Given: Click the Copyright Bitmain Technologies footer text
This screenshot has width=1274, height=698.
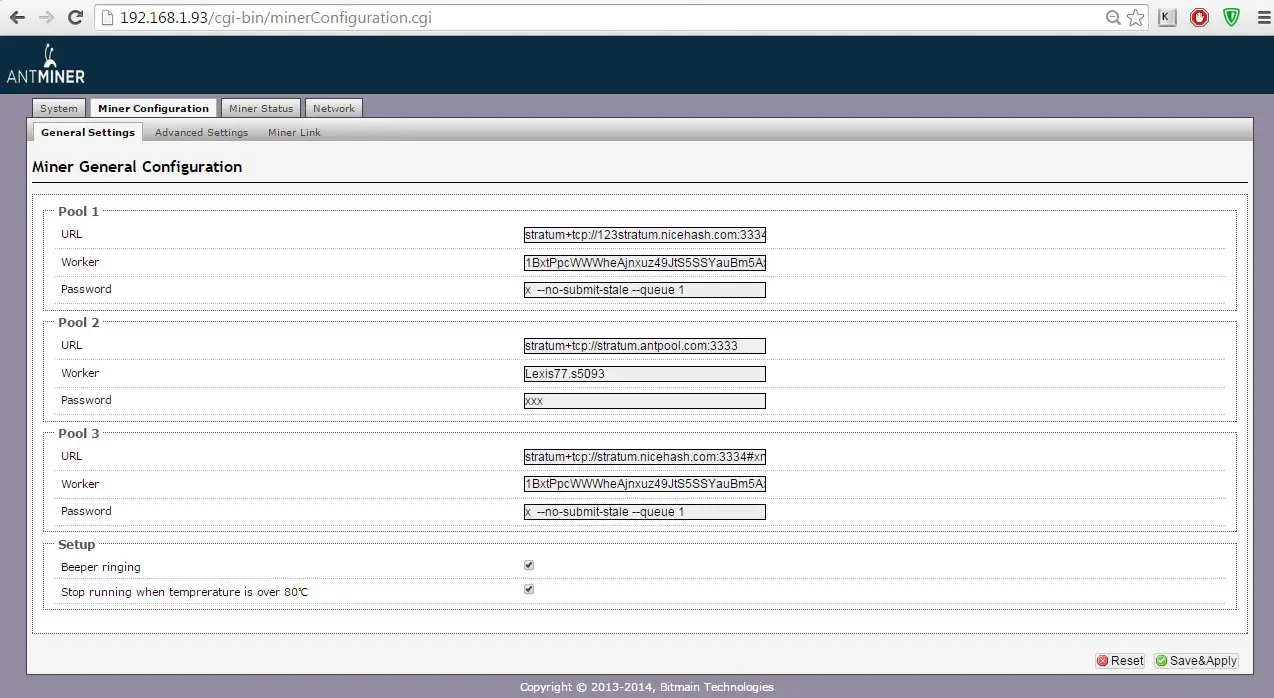Looking at the screenshot, I should (x=647, y=687).
